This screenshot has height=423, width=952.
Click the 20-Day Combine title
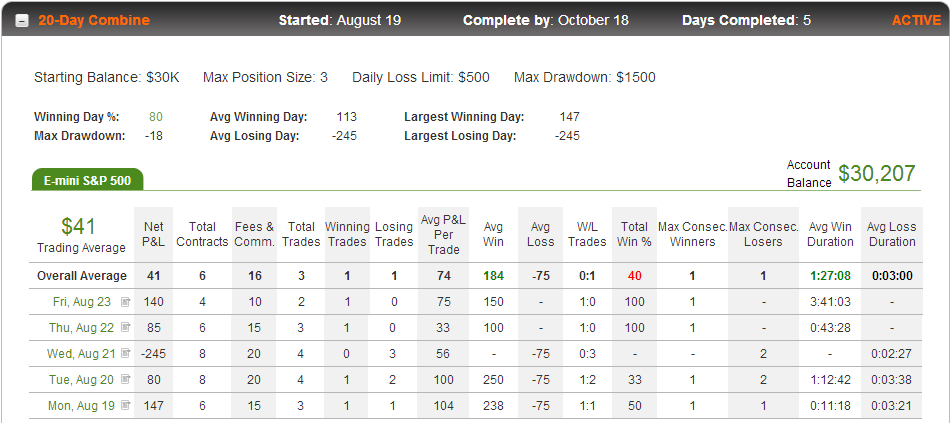click(94, 20)
